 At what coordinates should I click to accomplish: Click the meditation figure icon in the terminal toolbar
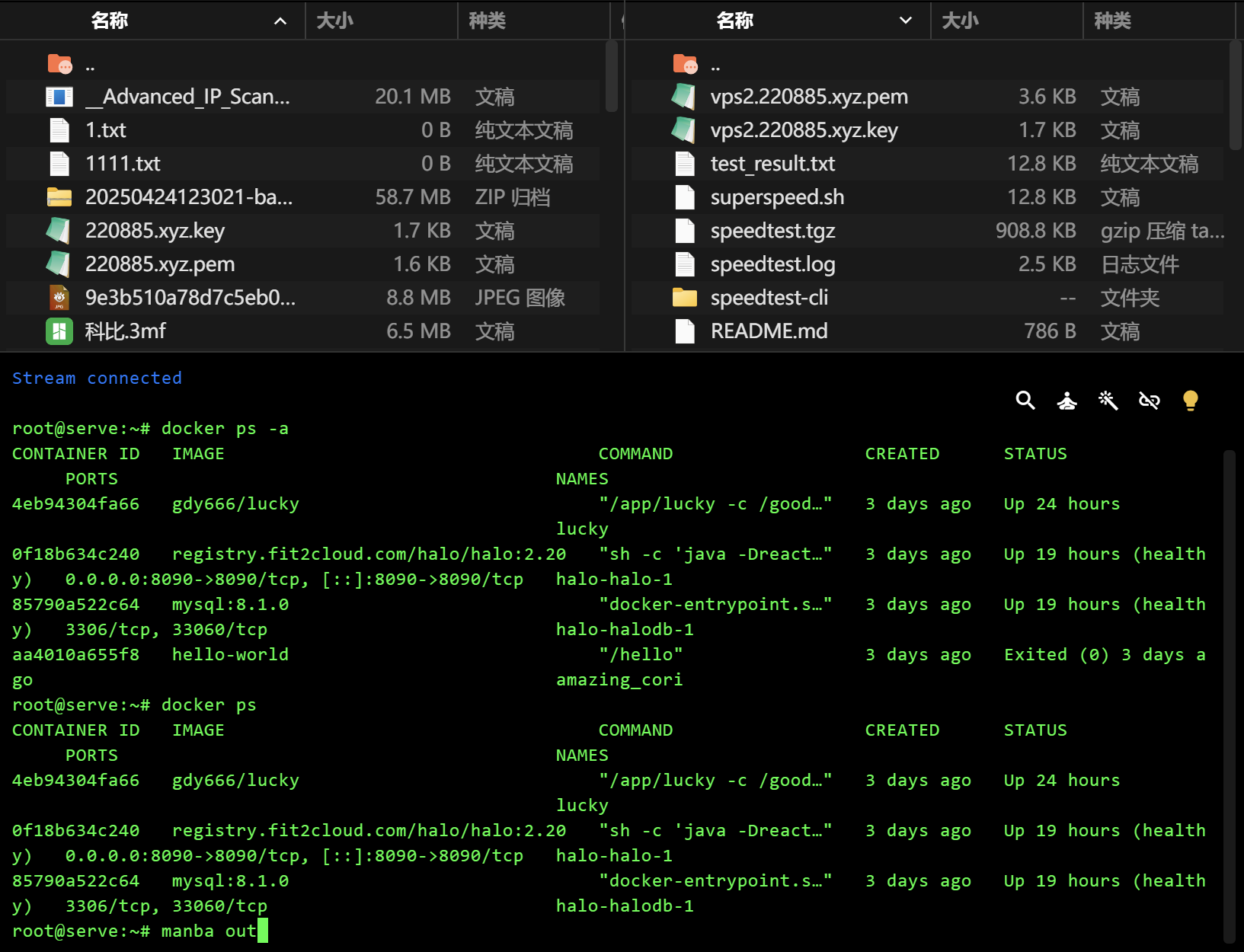(1067, 401)
